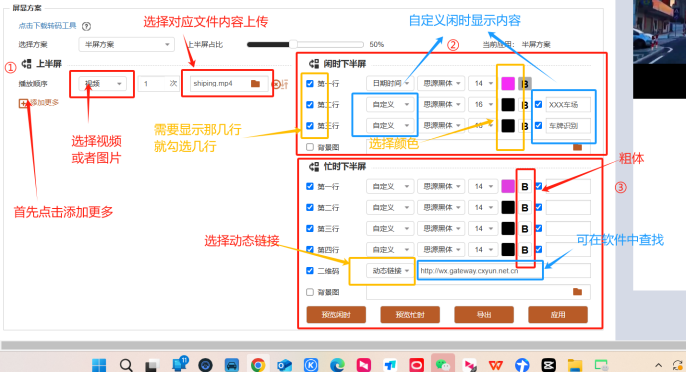
Task: Enable 背景图 checkbox in 忙时下半屏
Action: click(x=310, y=292)
